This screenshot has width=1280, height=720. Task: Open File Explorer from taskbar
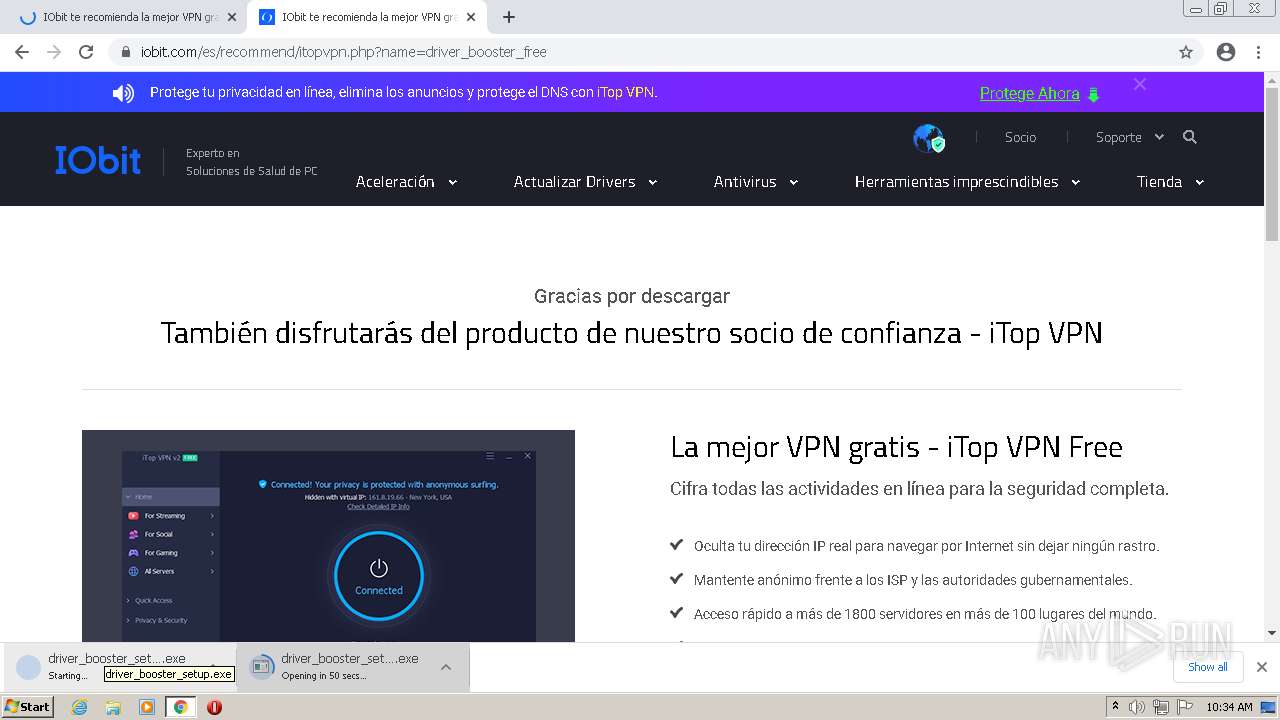pos(113,707)
